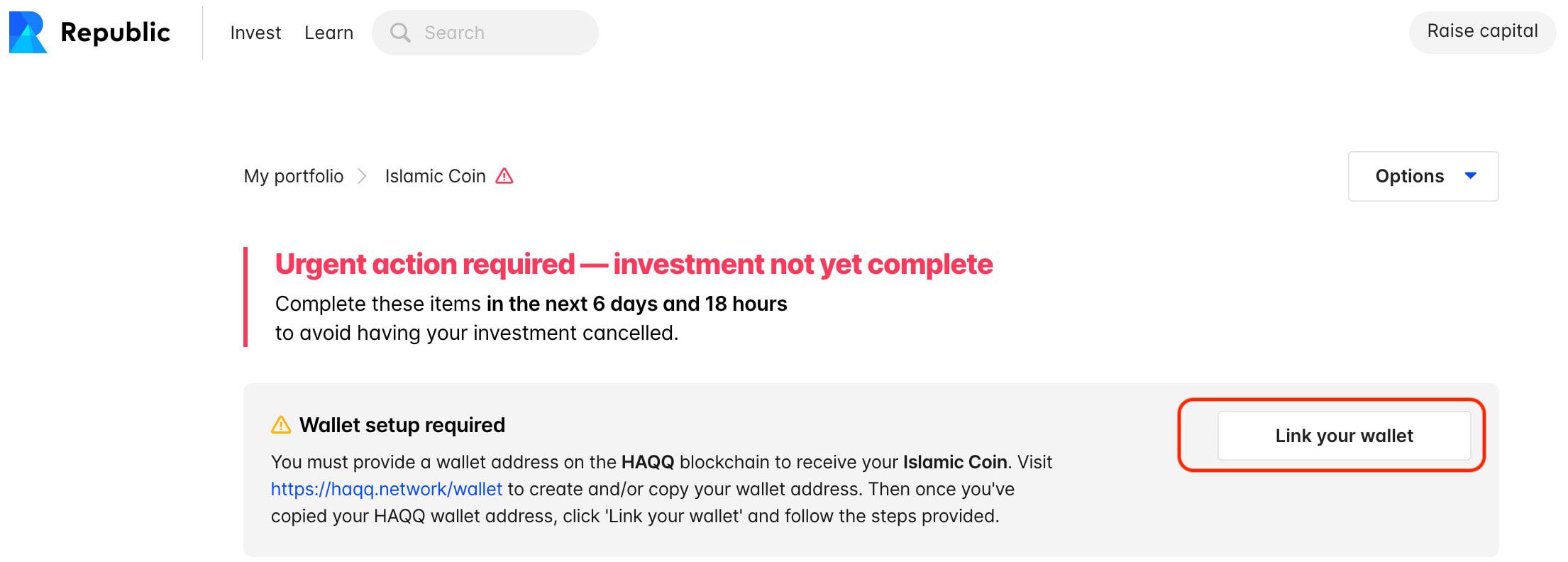Click the Republic wordmark text
This screenshot has width=1568, height=562.
tap(116, 33)
